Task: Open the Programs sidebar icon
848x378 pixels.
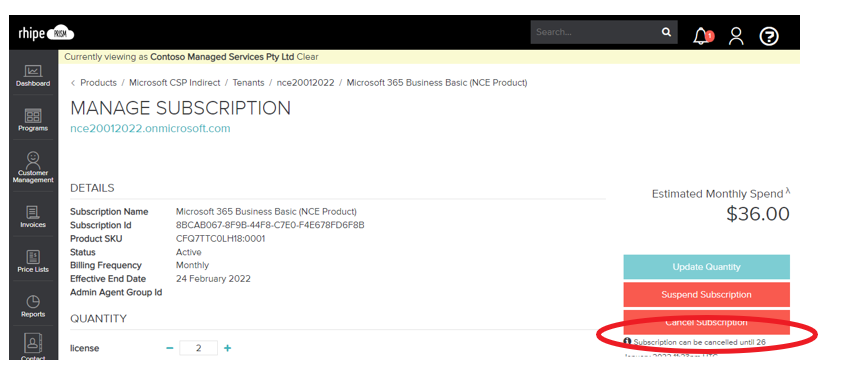Action: (33, 120)
